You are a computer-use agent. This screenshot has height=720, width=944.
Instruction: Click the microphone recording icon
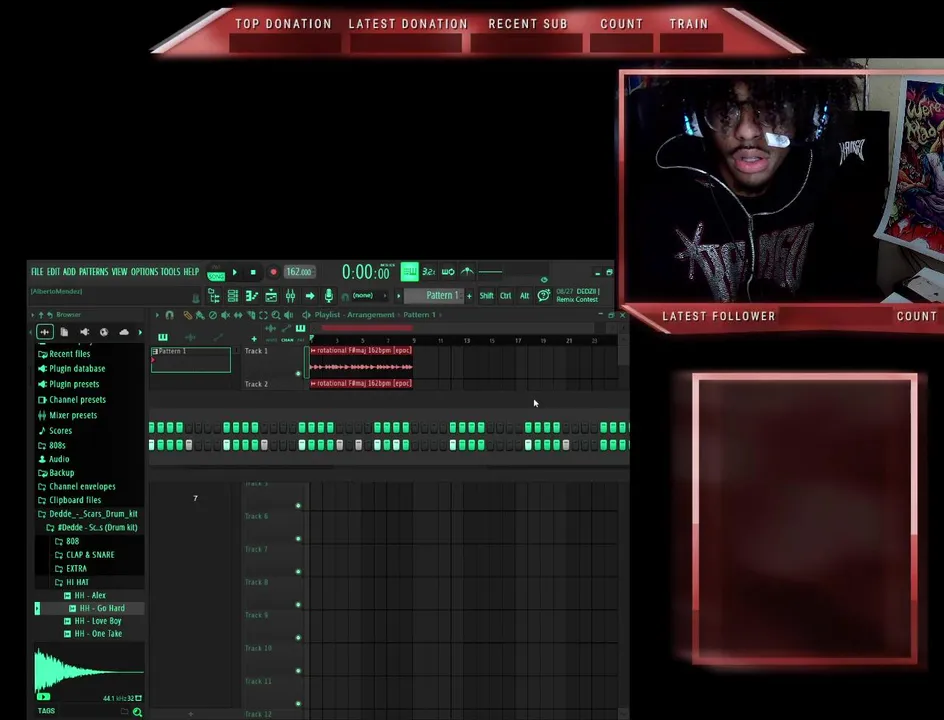tap(329, 296)
